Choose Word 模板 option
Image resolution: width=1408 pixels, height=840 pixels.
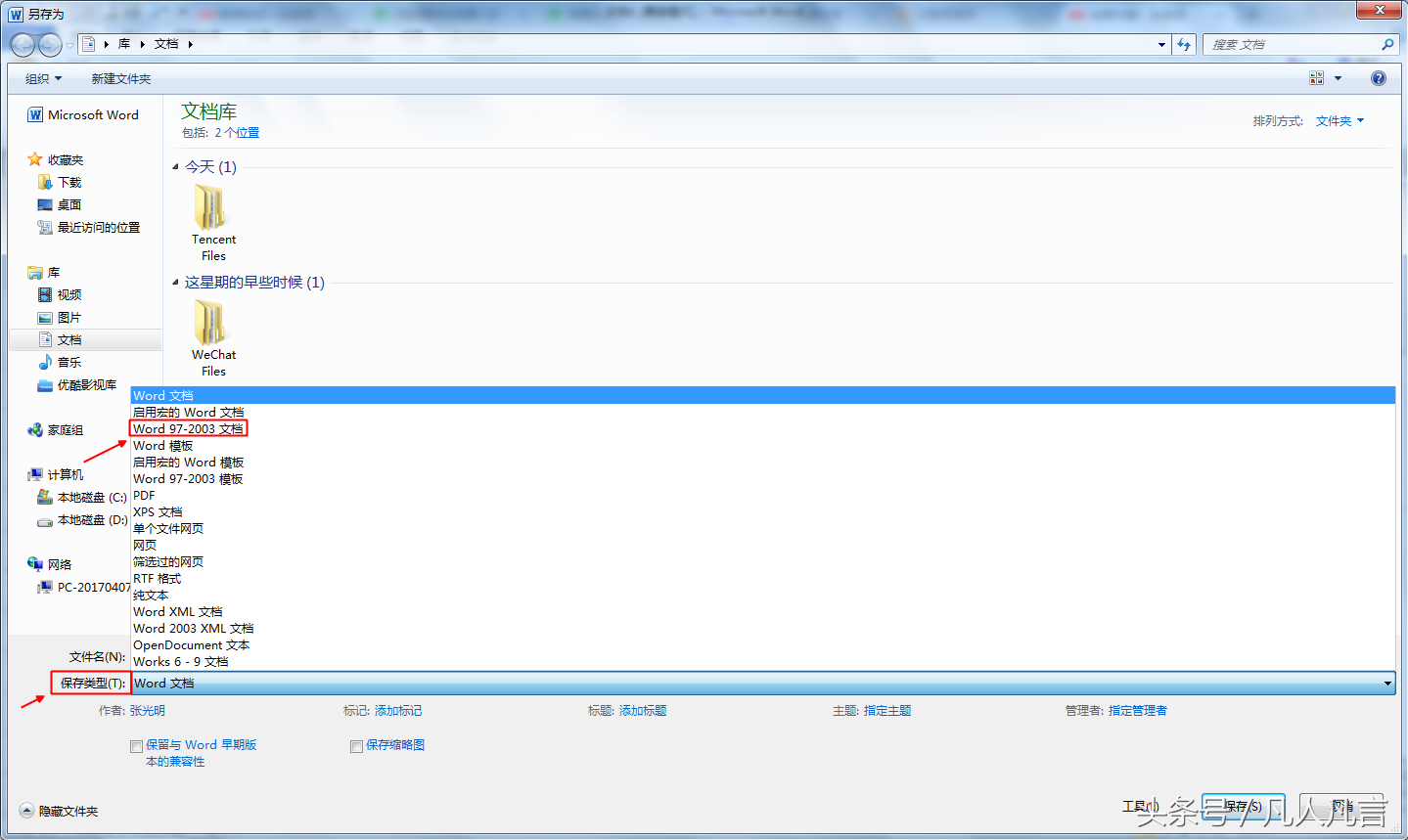click(x=763, y=445)
